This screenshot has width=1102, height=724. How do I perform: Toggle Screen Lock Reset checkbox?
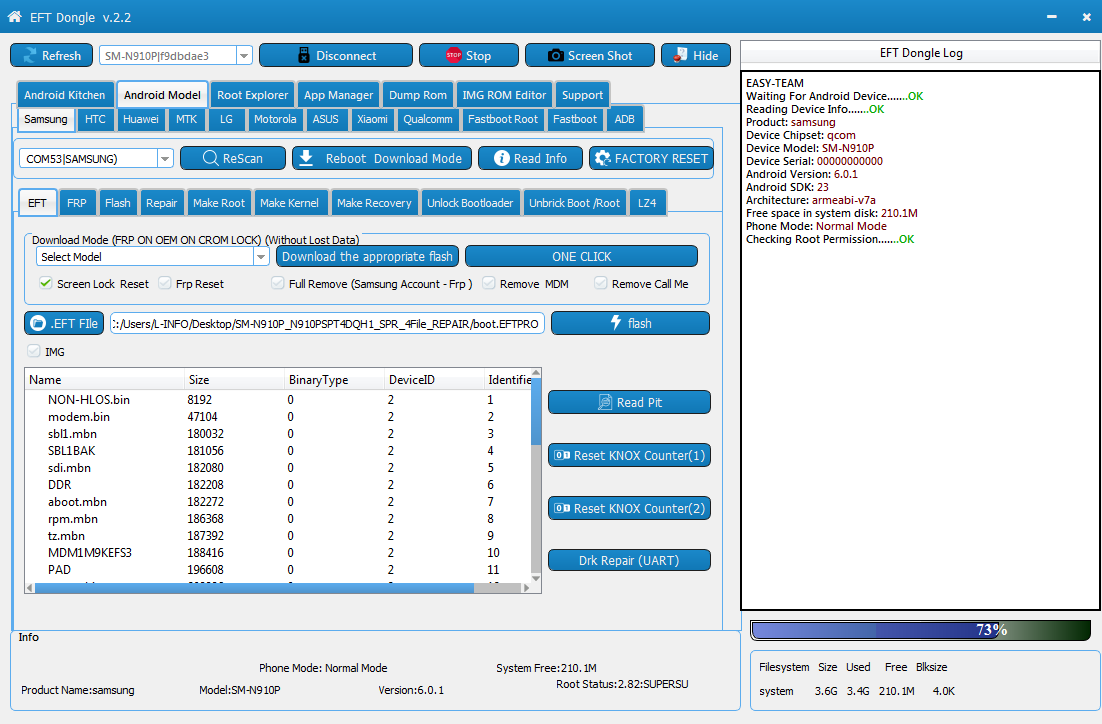46,283
